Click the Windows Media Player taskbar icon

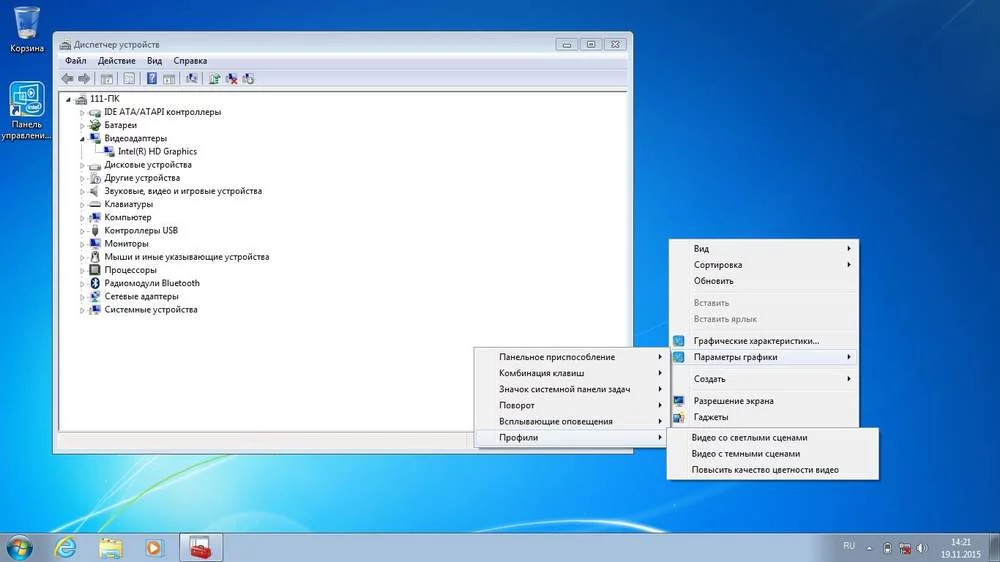(154, 547)
